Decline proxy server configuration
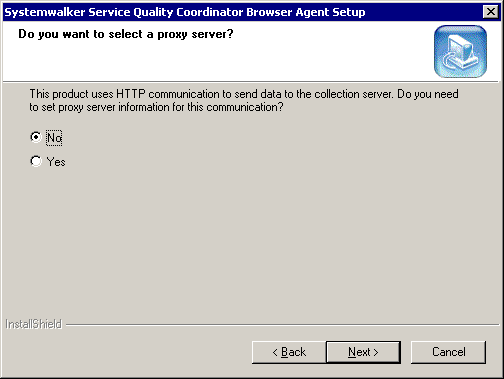Screen dimensions: 504x379 point(36,137)
